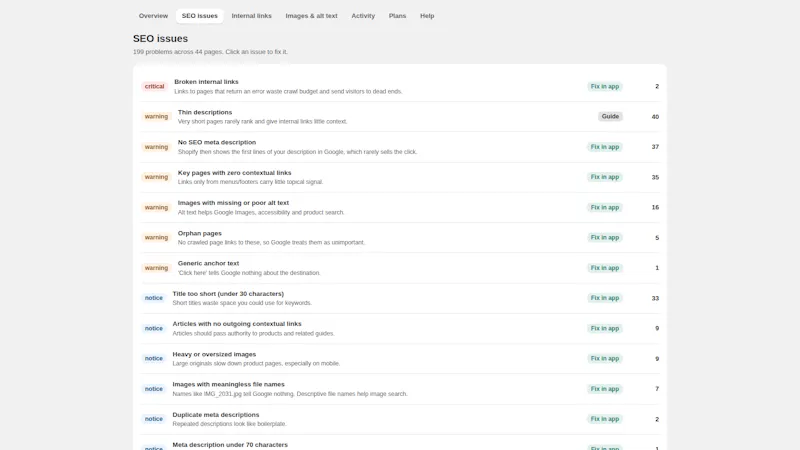The width and height of the screenshot is (800, 450).
Task: Fix Images with meaningless file names in app
Action: pyautogui.click(x=605, y=389)
